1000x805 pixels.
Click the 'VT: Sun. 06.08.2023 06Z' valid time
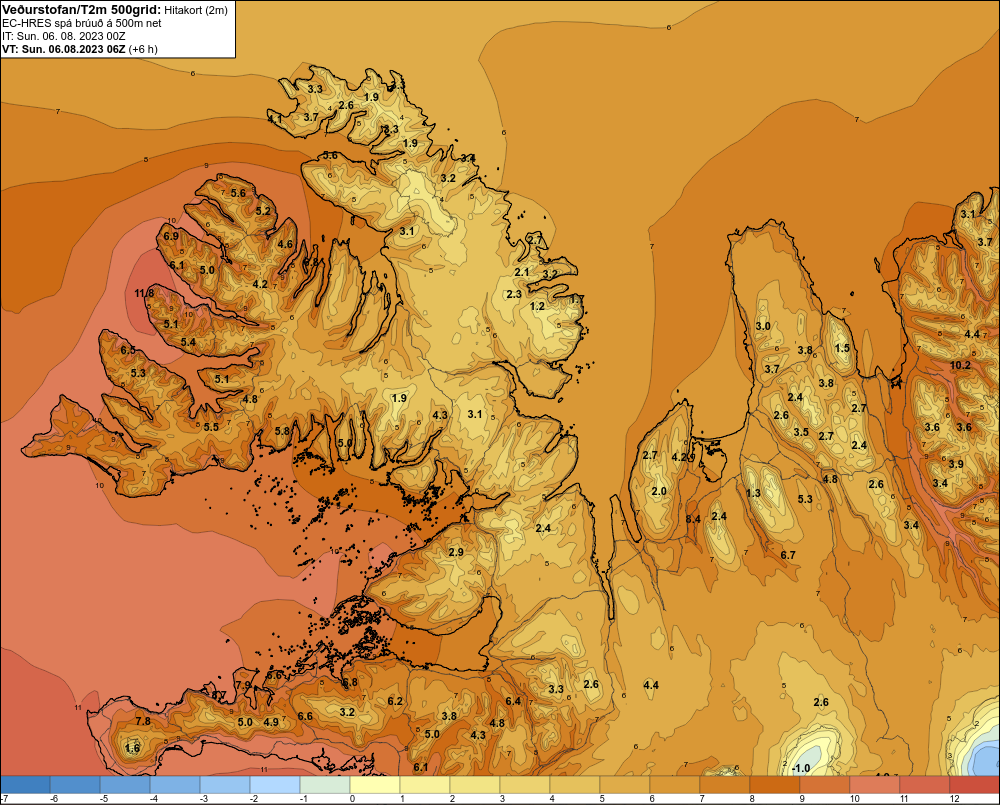64,49
